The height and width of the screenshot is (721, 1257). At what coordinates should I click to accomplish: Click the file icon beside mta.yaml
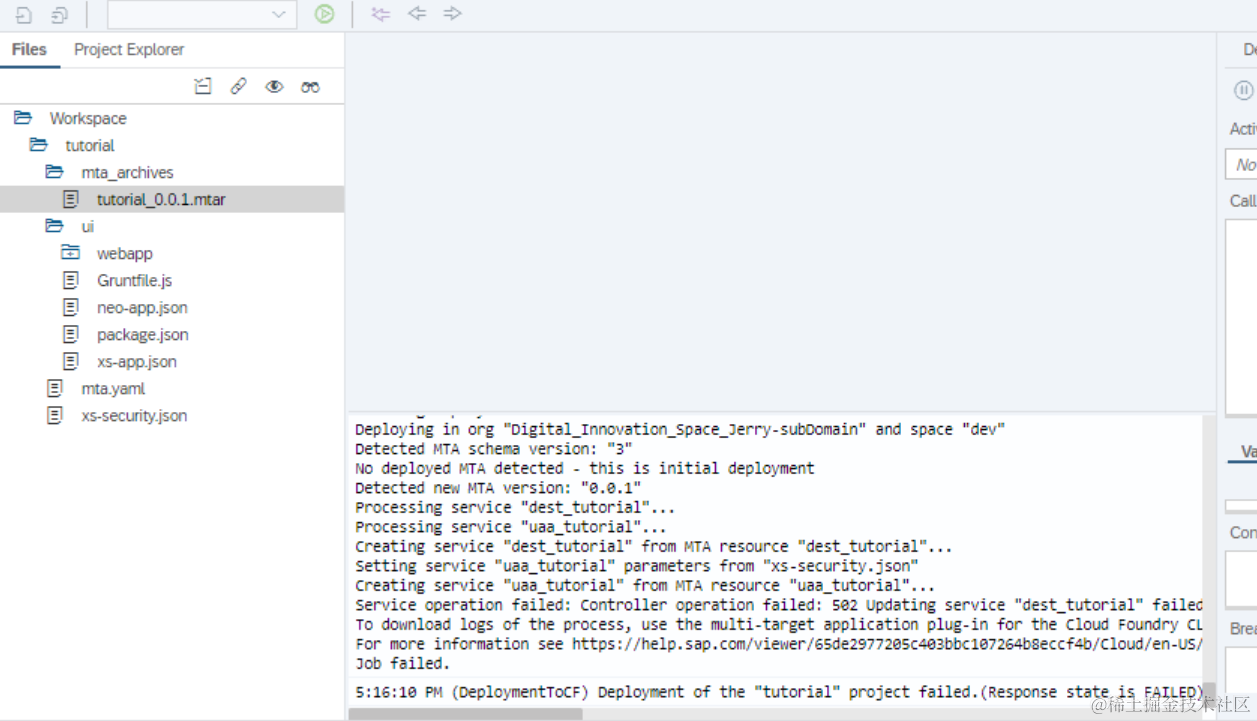[54, 388]
